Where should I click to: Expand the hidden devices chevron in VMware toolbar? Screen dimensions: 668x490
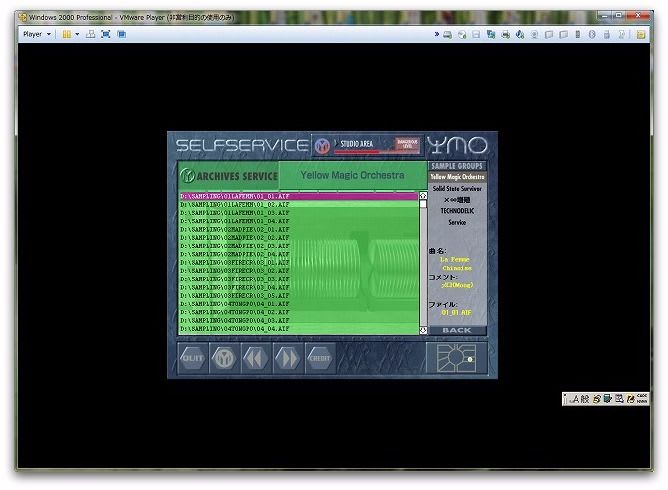point(437,34)
